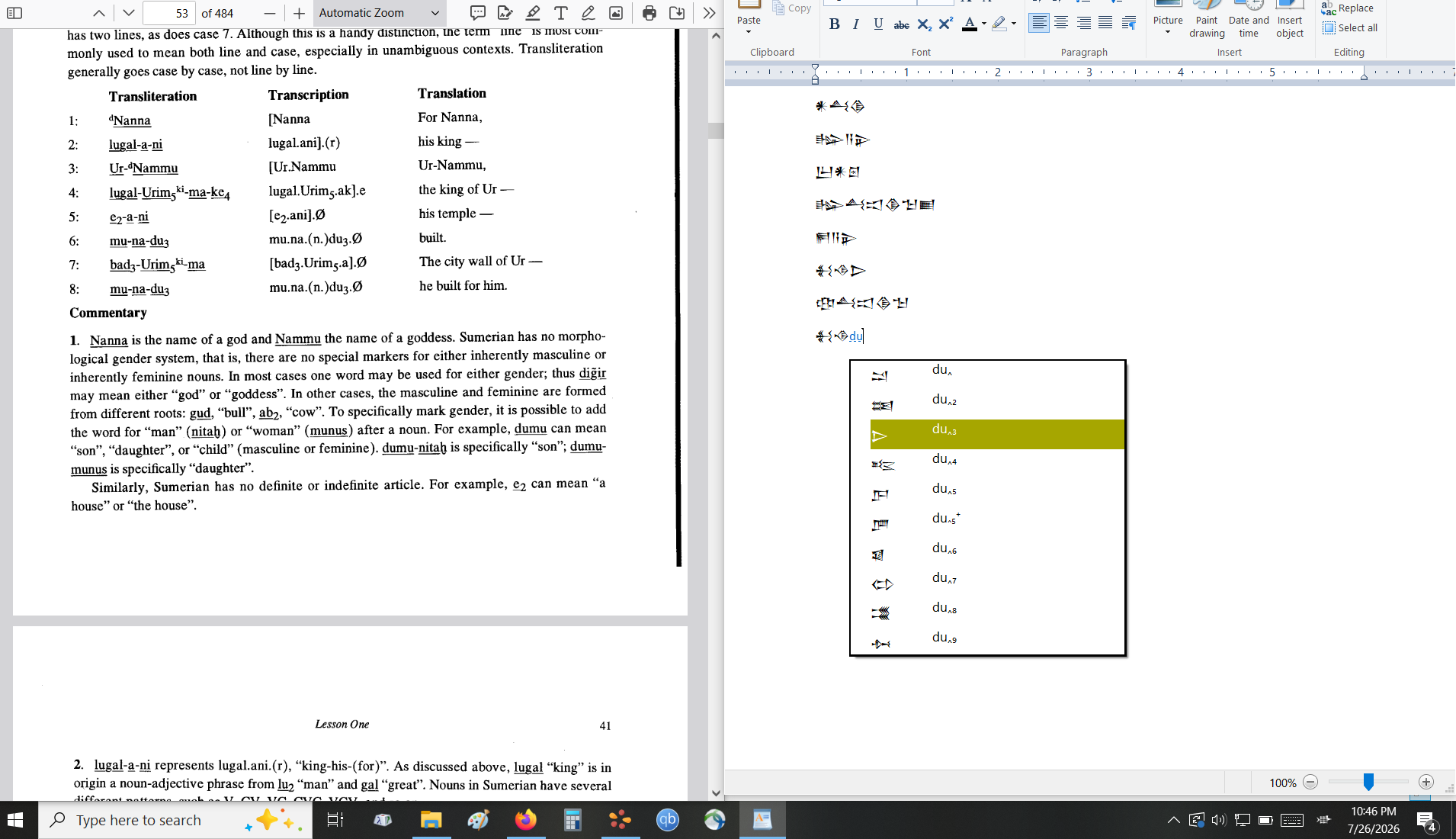The image size is (1456, 839).
Task: Select the draw tool in PDF viewer
Action: [588, 13]
